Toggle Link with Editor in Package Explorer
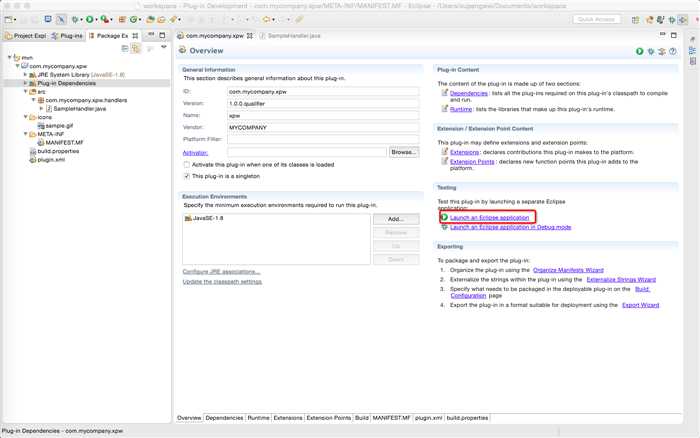Image resolution: width=700 pixels, height=438 pixels. coord(136,48)
